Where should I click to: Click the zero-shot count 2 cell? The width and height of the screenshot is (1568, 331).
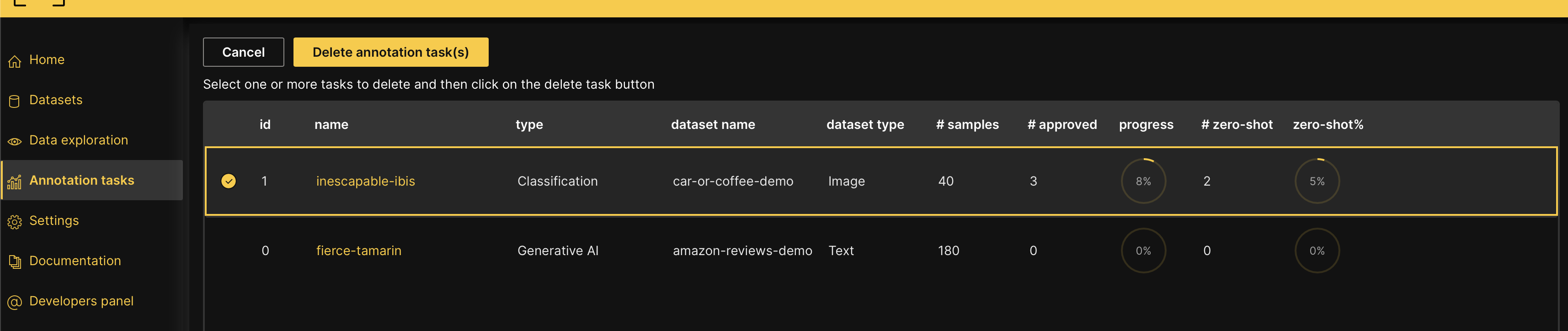[1206, 182]
